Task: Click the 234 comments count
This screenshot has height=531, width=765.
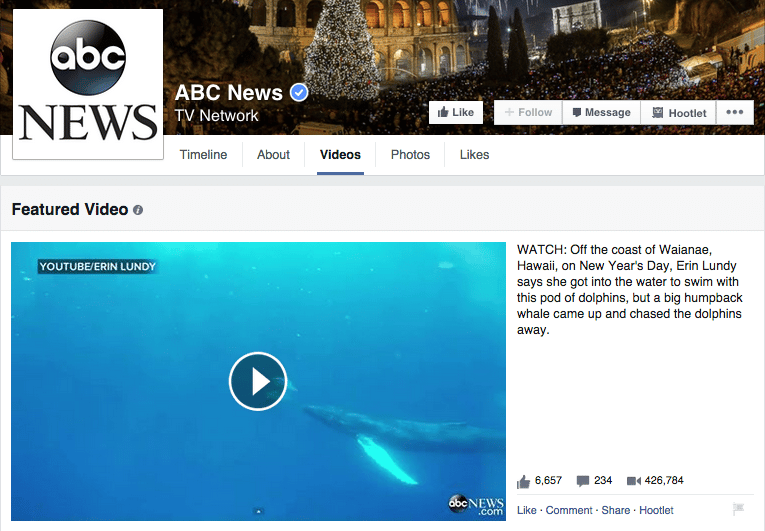Action: coord(603,480)
